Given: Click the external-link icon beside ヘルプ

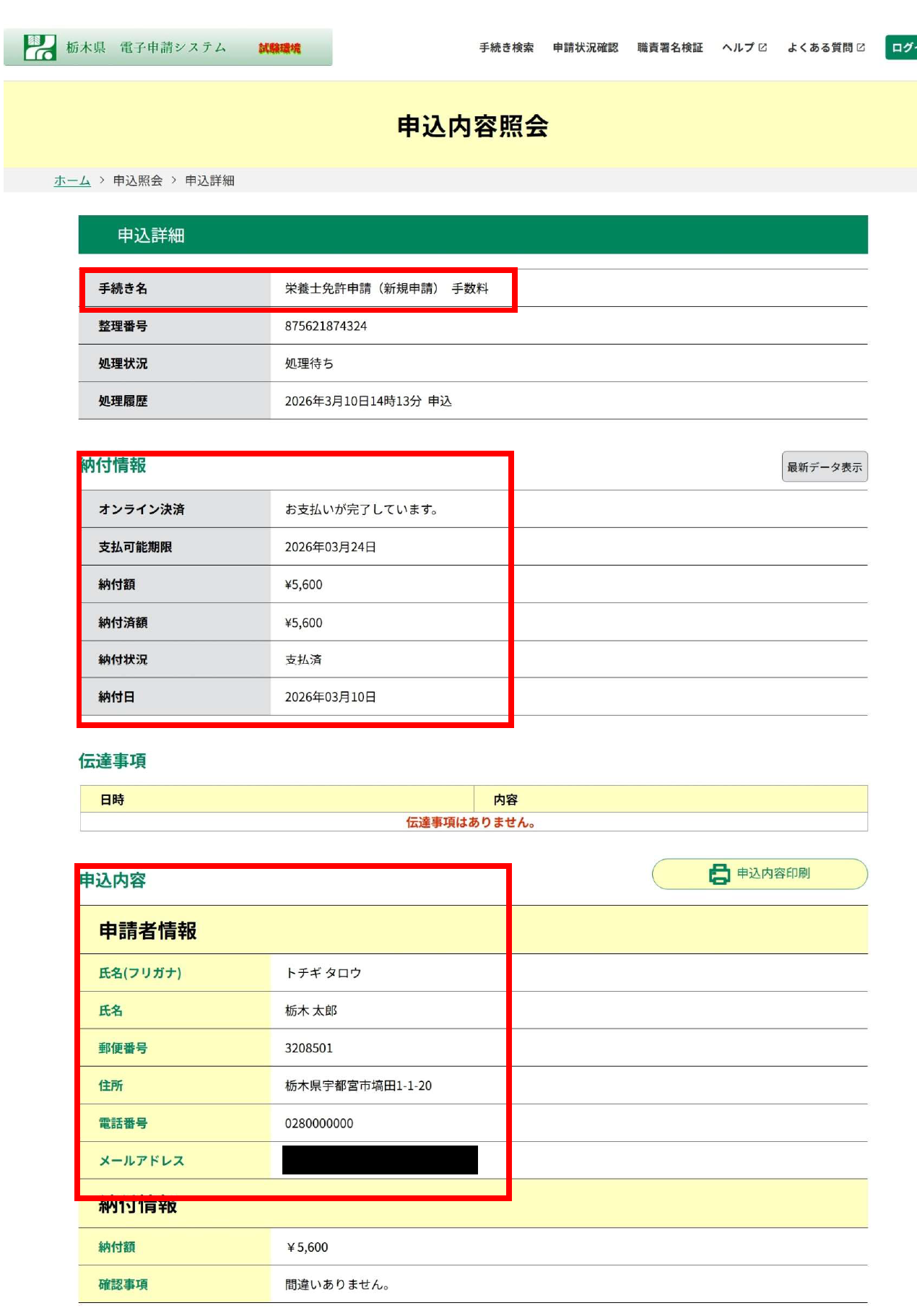Looking at the screenshot, I should tap(762, 48).
